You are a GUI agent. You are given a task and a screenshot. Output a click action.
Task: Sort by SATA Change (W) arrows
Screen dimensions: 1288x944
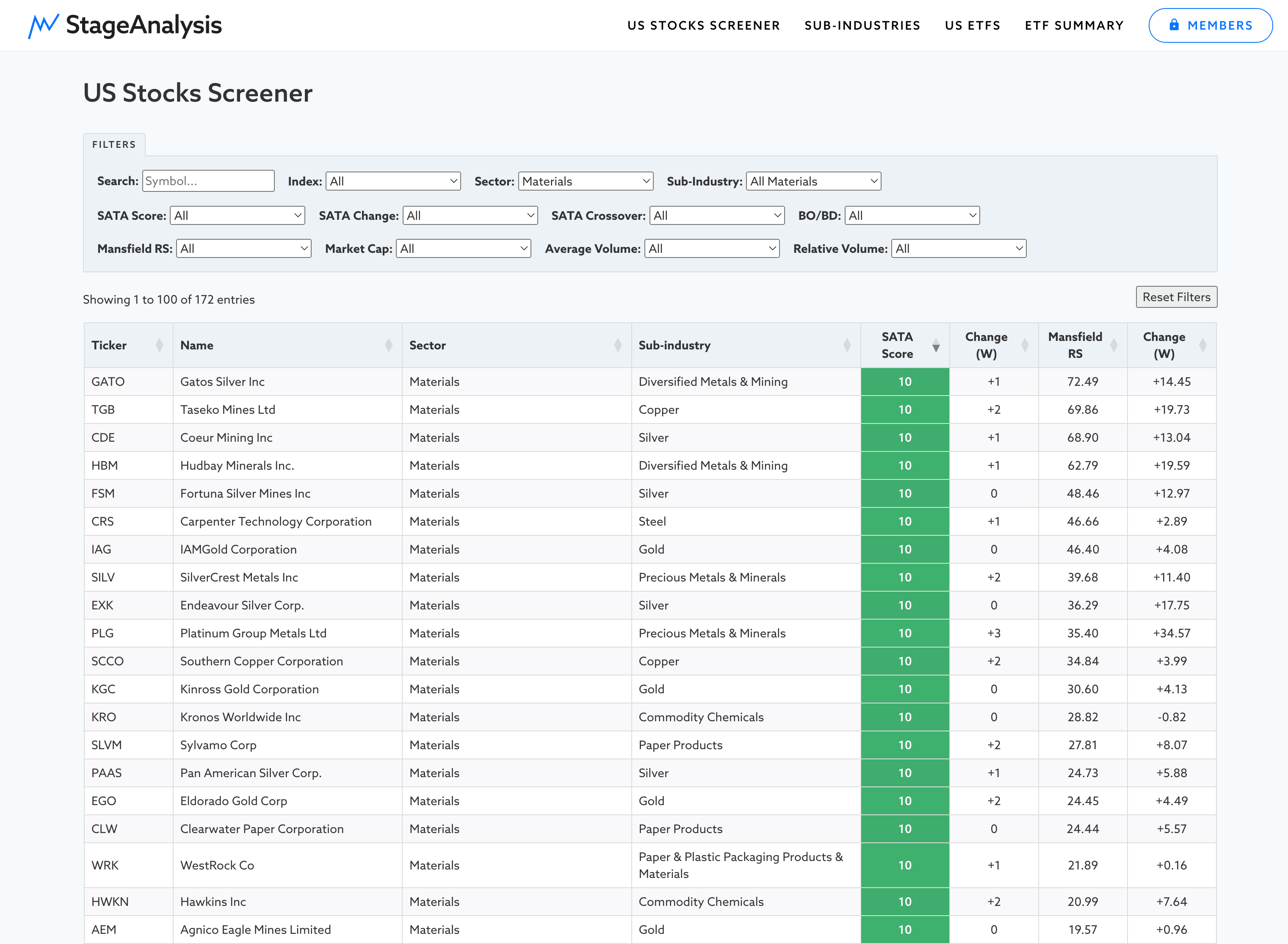(1025, 345)
